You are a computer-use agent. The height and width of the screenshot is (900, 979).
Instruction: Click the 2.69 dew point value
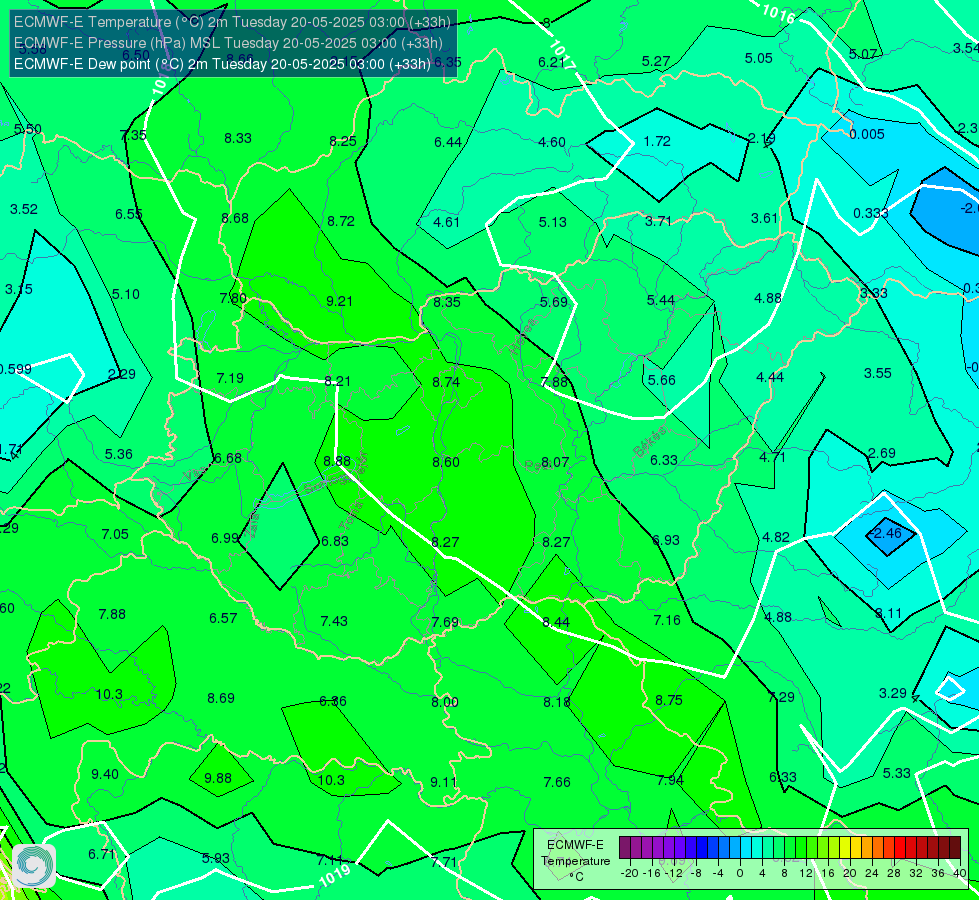(x=882, y=453)
